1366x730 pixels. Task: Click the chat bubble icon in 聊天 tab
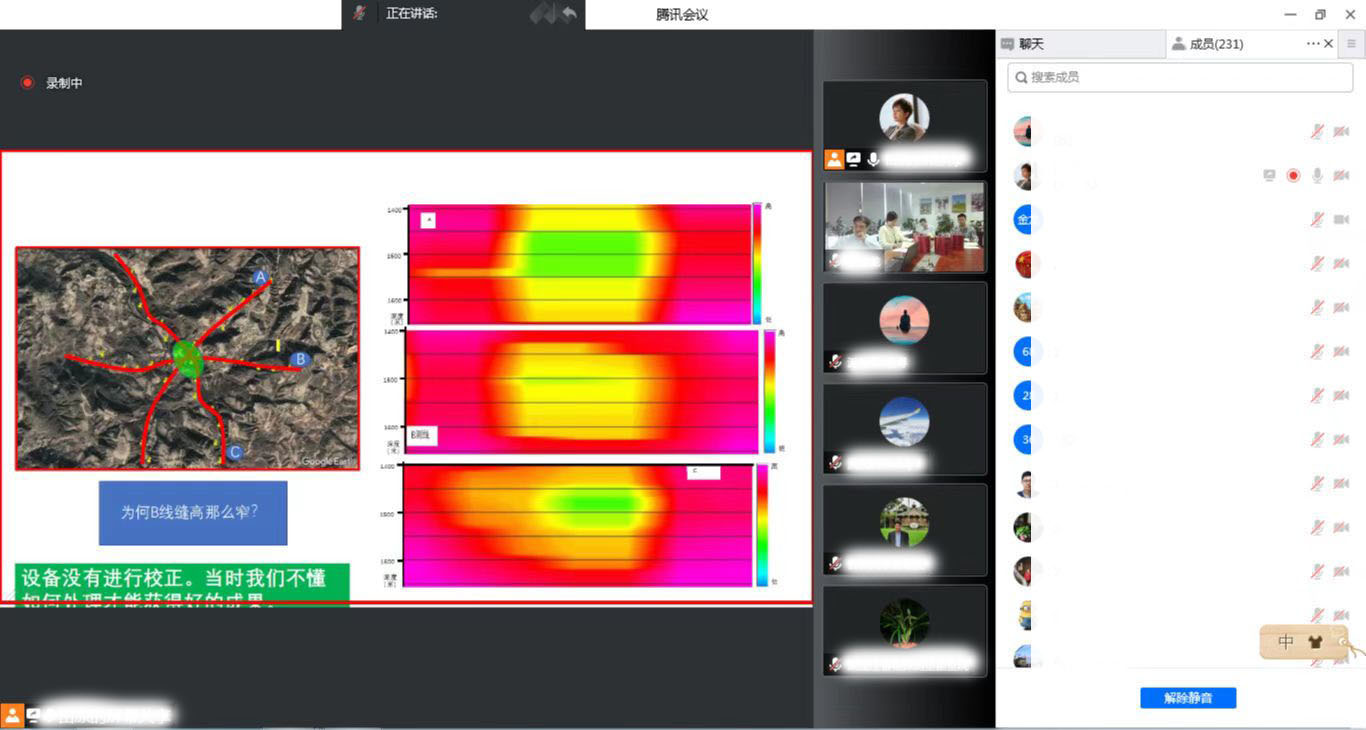(1007, 44)
